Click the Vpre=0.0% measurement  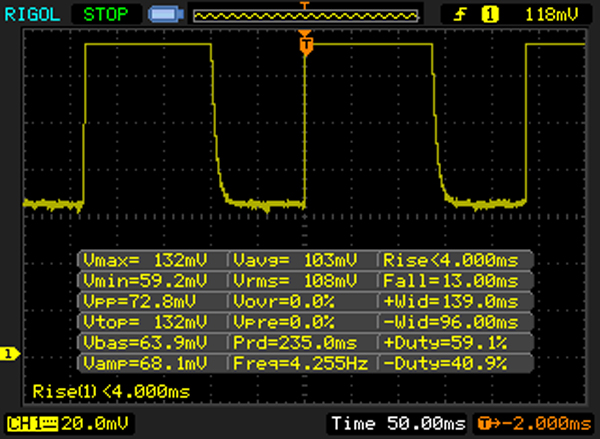click(284, 322)
